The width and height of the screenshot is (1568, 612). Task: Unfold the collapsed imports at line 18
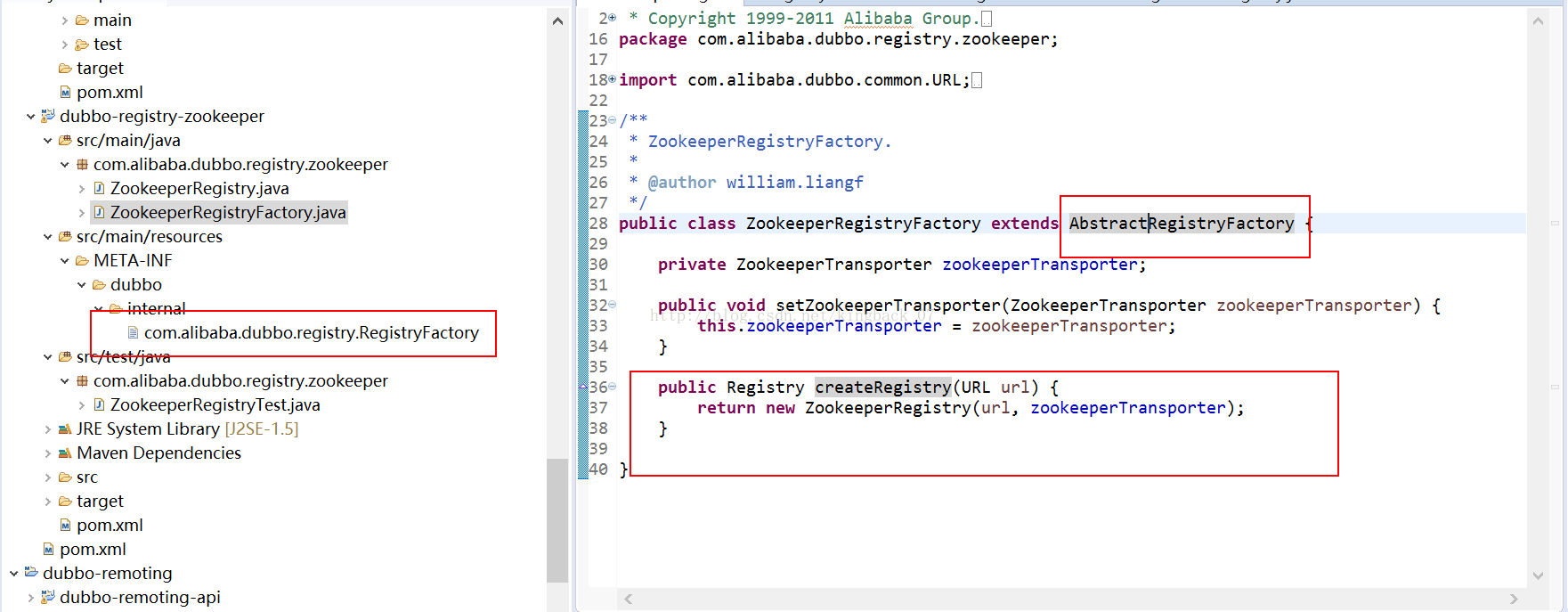[613, 79]
